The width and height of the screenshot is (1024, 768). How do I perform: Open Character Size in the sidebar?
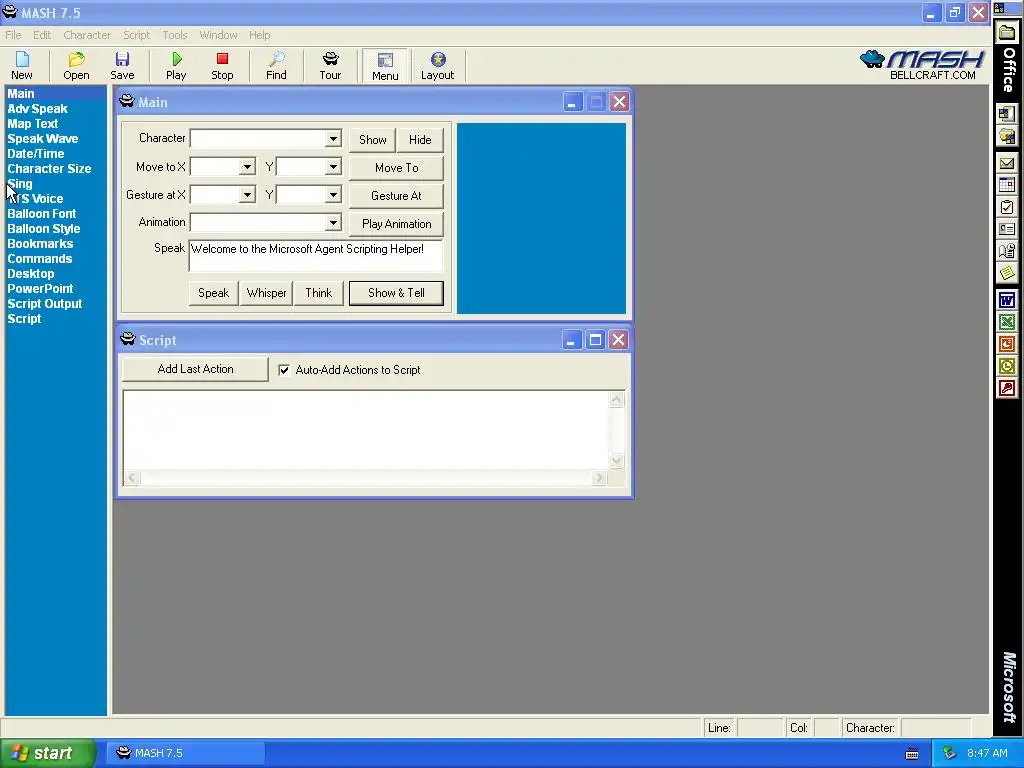pos(49,169)
